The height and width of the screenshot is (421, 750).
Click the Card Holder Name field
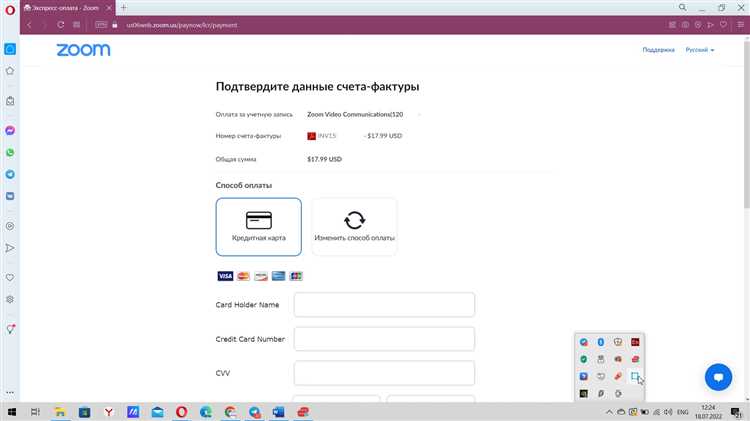coord(384,304)
